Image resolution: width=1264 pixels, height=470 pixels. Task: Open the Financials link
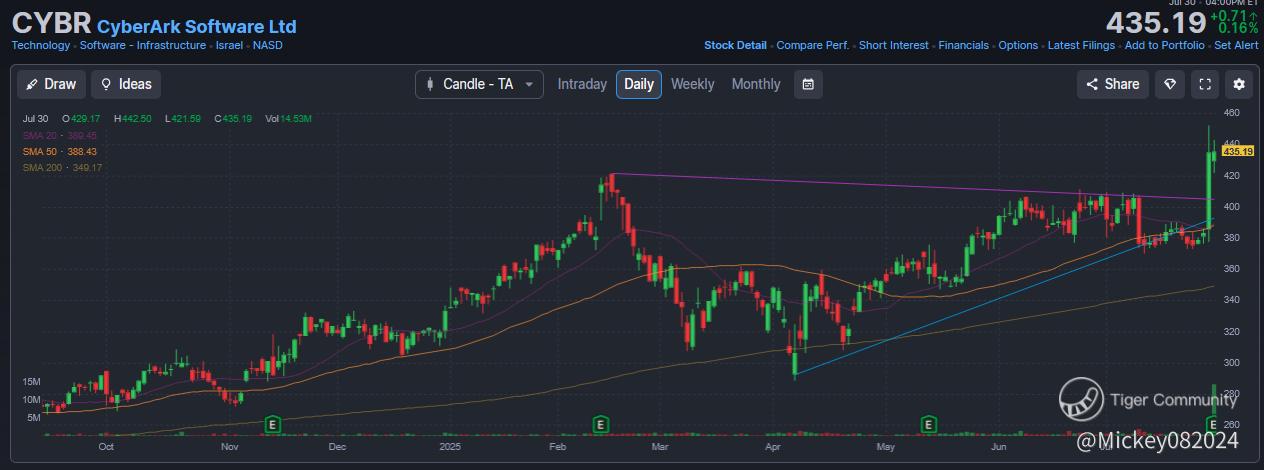963,45
